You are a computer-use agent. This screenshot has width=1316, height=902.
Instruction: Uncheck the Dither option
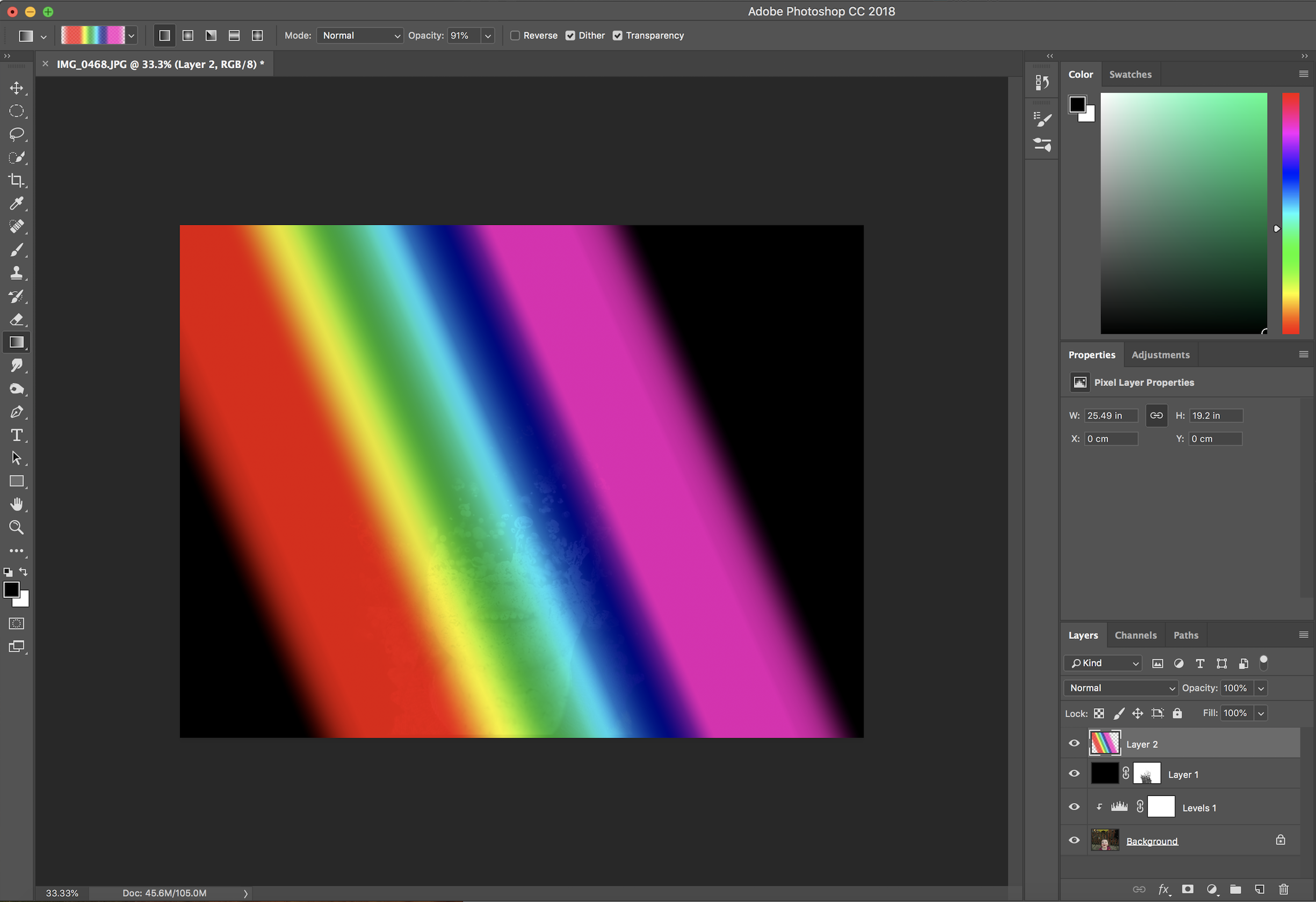point(570,35)
